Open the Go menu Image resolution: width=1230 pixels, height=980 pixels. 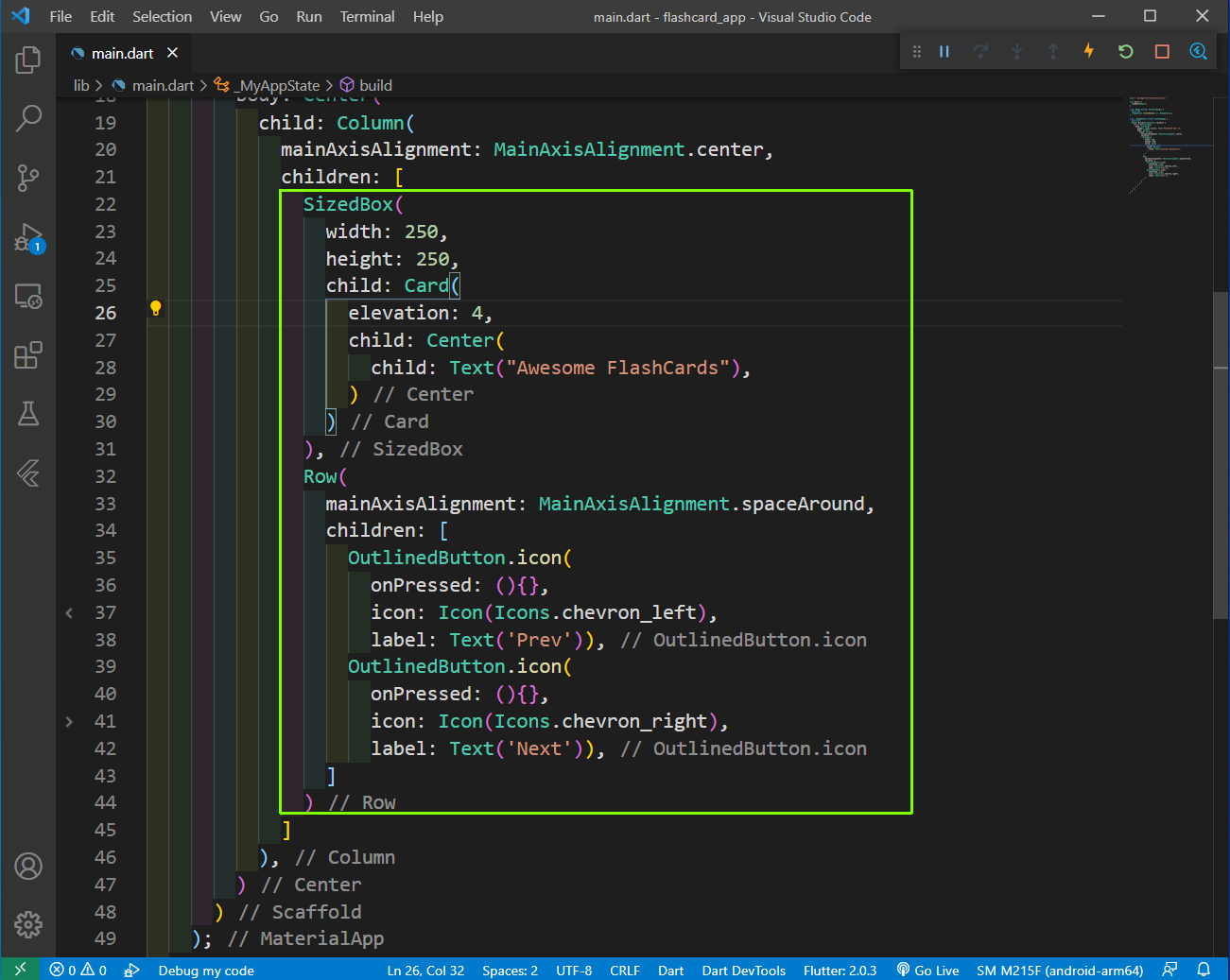click(269, 16)
